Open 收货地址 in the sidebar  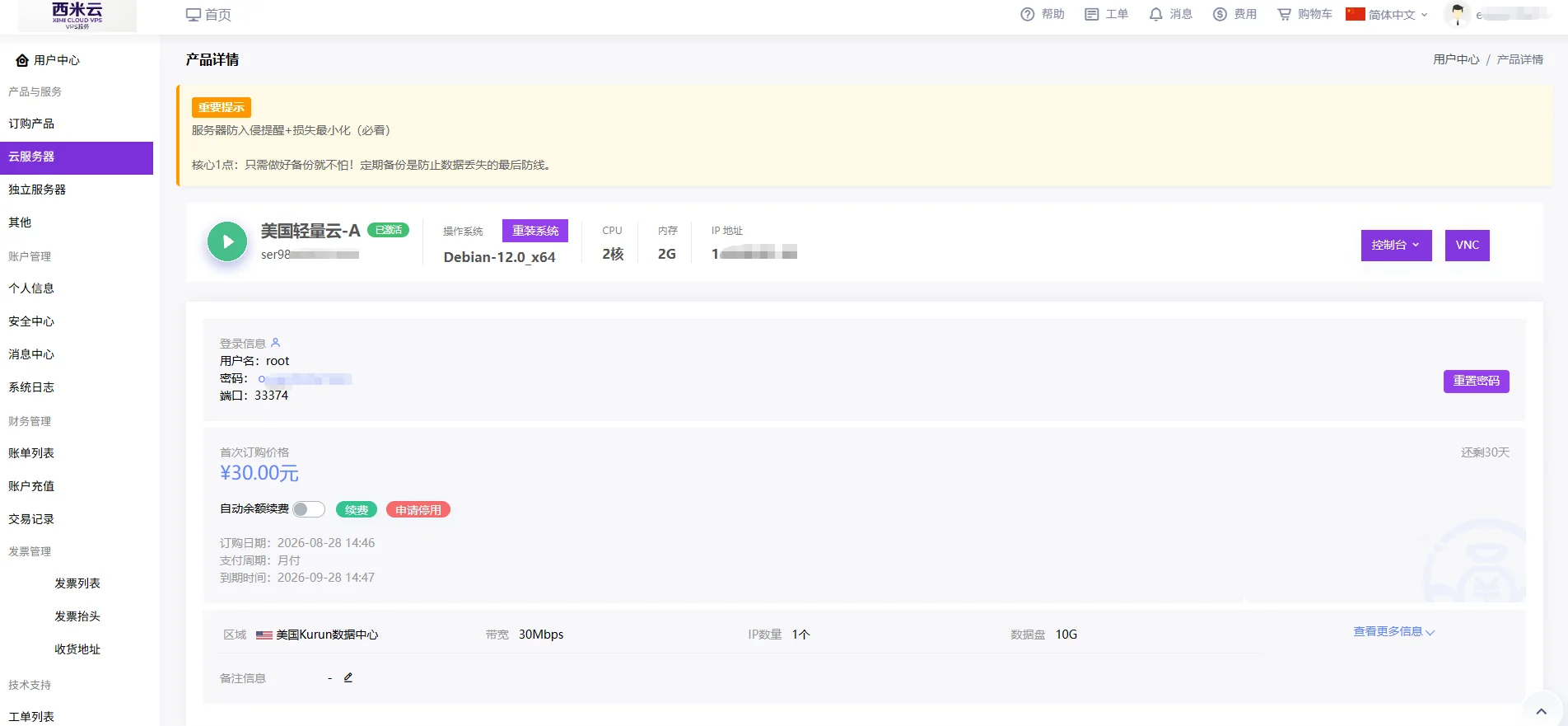click(77, 649)
